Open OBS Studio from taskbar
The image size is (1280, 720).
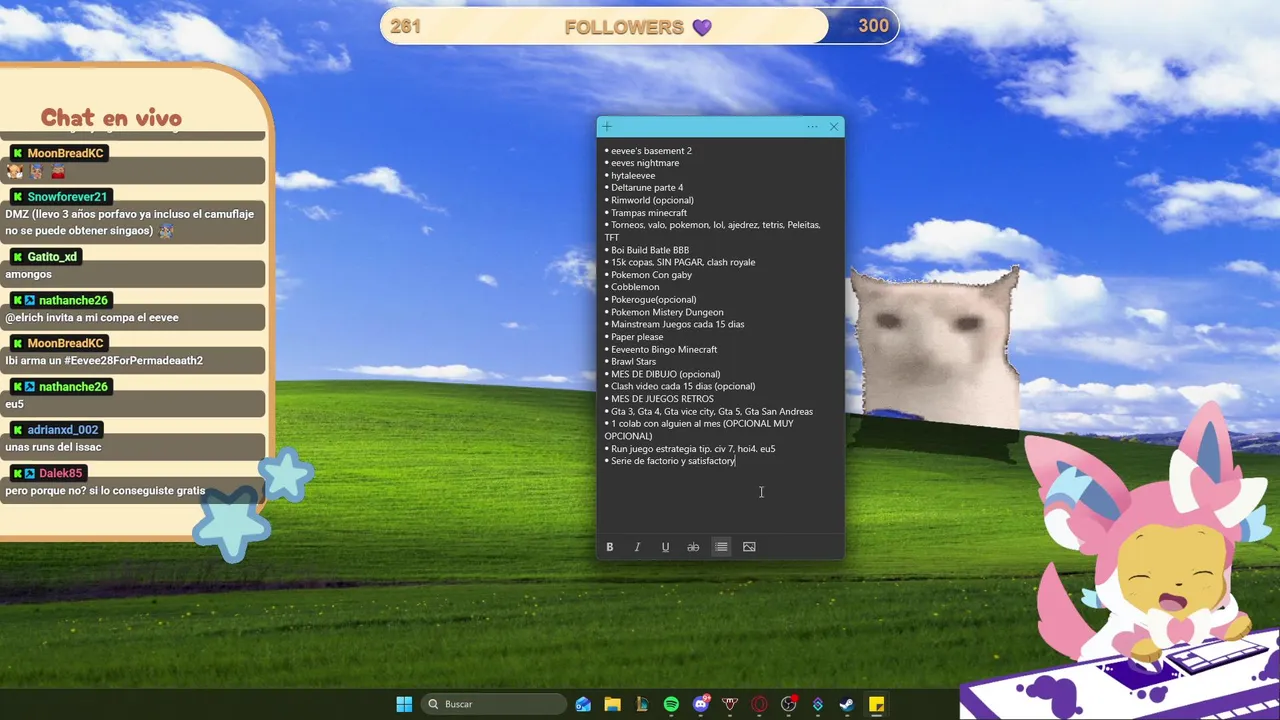coord(789,704)
